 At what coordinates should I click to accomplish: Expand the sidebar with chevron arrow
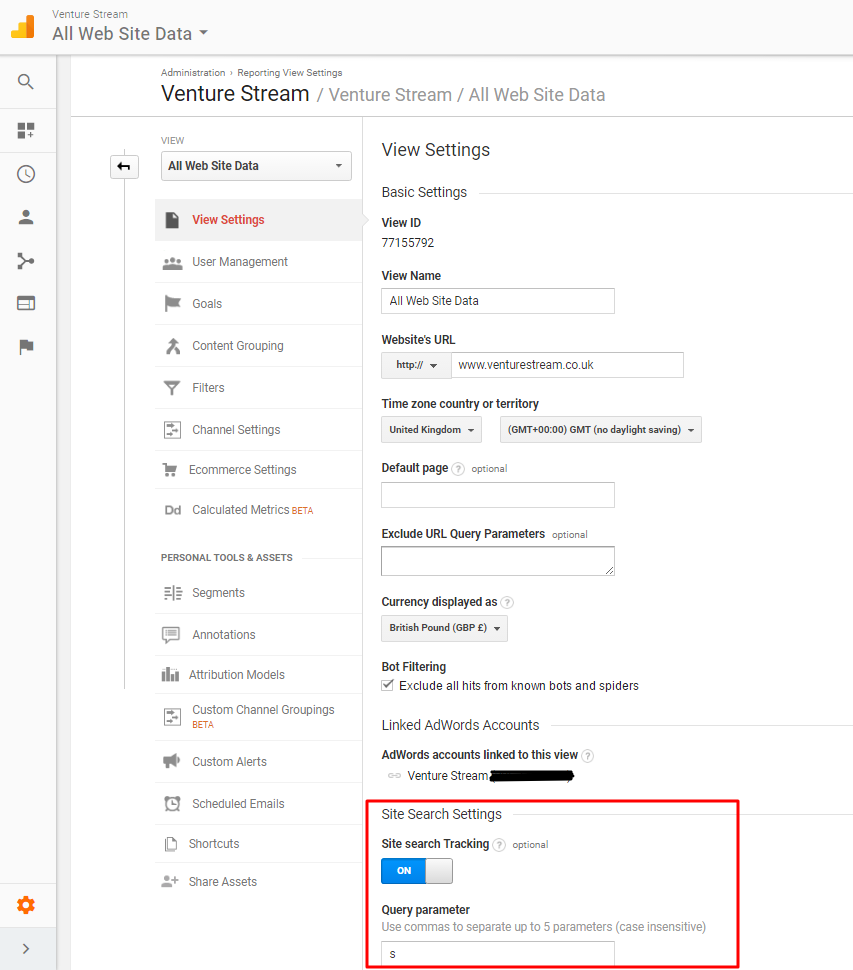point(25,948)
